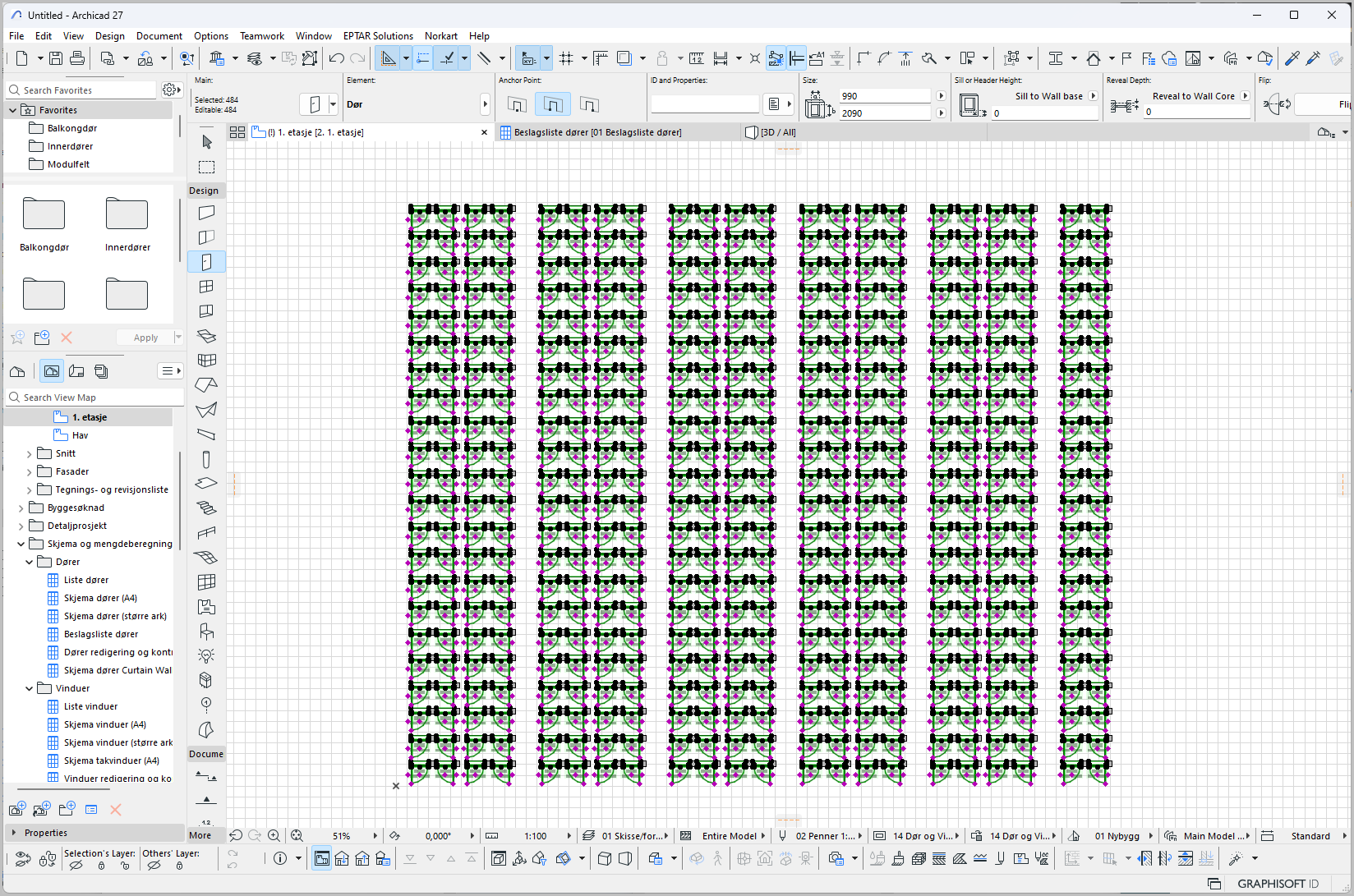
Task: Click the More button in the toolbox
Action: [x=200, y=835]
